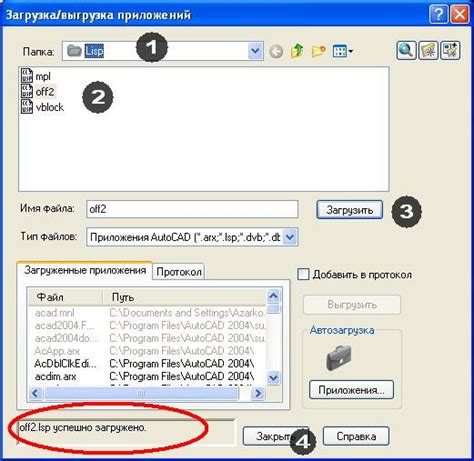Select the acad2004.F... row
Viewport: 474px width, 461px height.
coord(147,325)
